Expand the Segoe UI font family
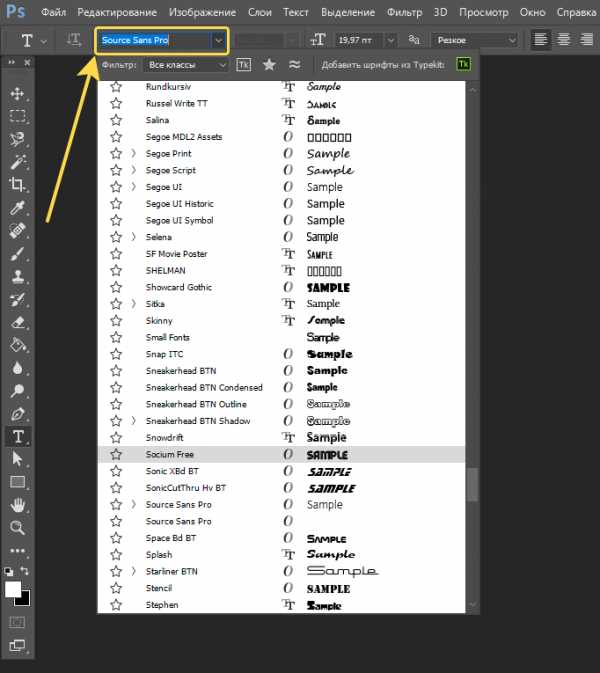 click(x=133, y=187)
